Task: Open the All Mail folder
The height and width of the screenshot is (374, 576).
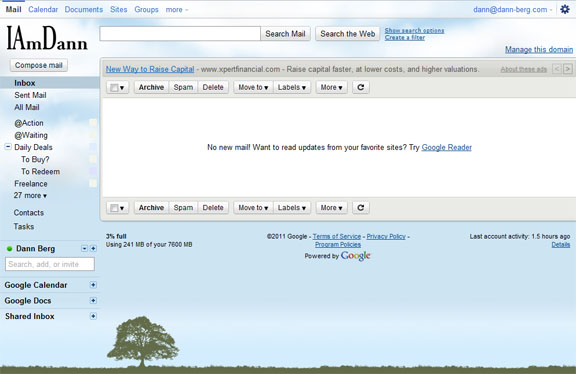Action: tap(26, 107)
